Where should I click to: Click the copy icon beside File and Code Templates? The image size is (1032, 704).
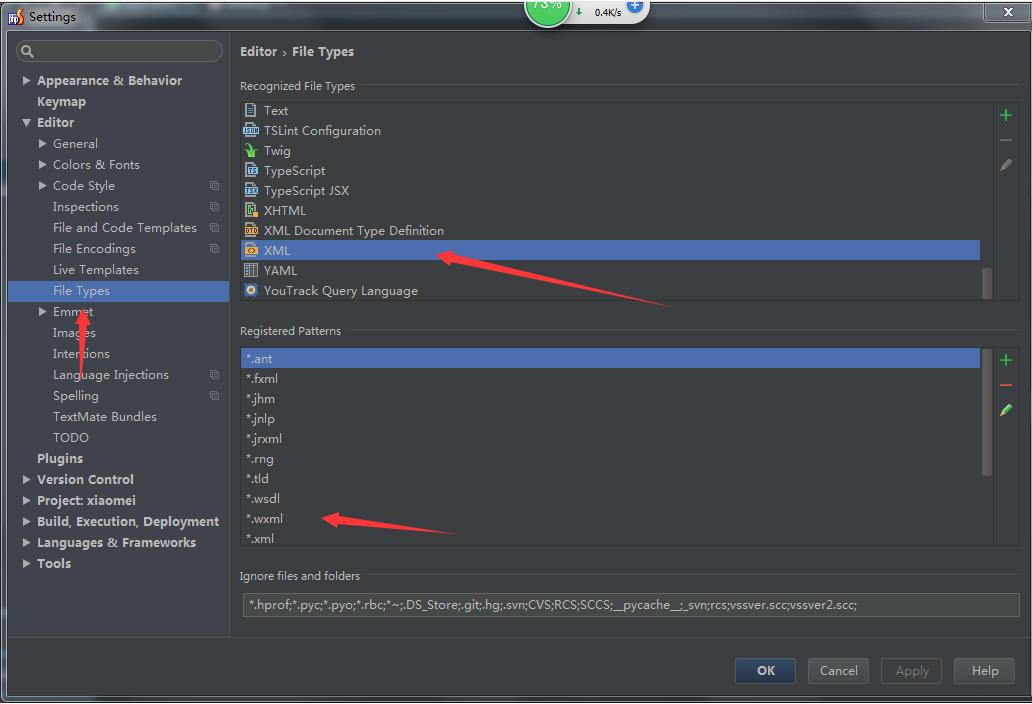[x=214, y=228]
